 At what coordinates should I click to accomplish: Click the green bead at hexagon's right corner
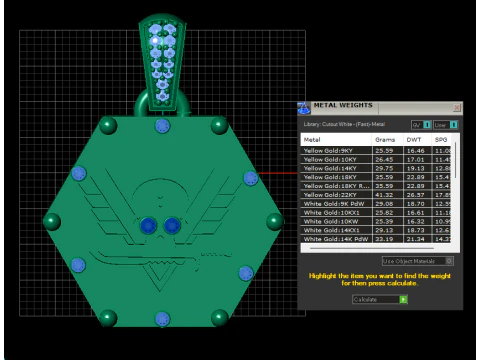coord(275,222)
